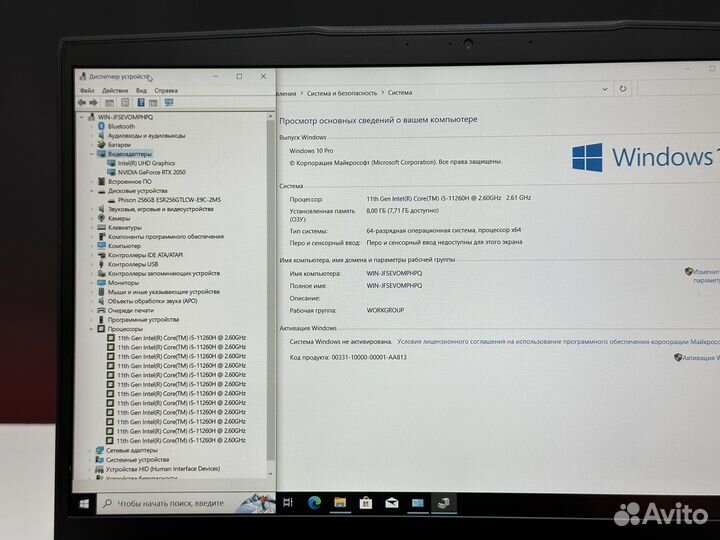Open Task View from taskbar
Image resolution: width=720 pixels, height=540 pixels.
click(x=288, y=502)
